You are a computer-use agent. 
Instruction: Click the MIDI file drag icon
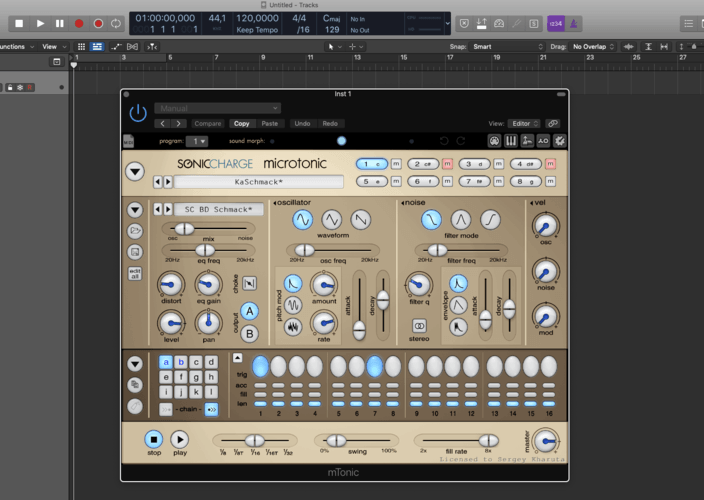(x=128, y=141)
